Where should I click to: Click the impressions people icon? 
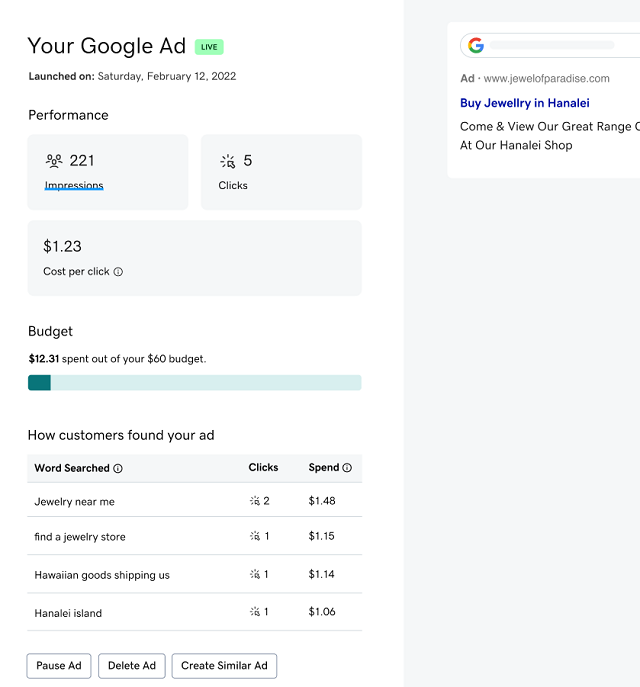(x=54, y=161)
